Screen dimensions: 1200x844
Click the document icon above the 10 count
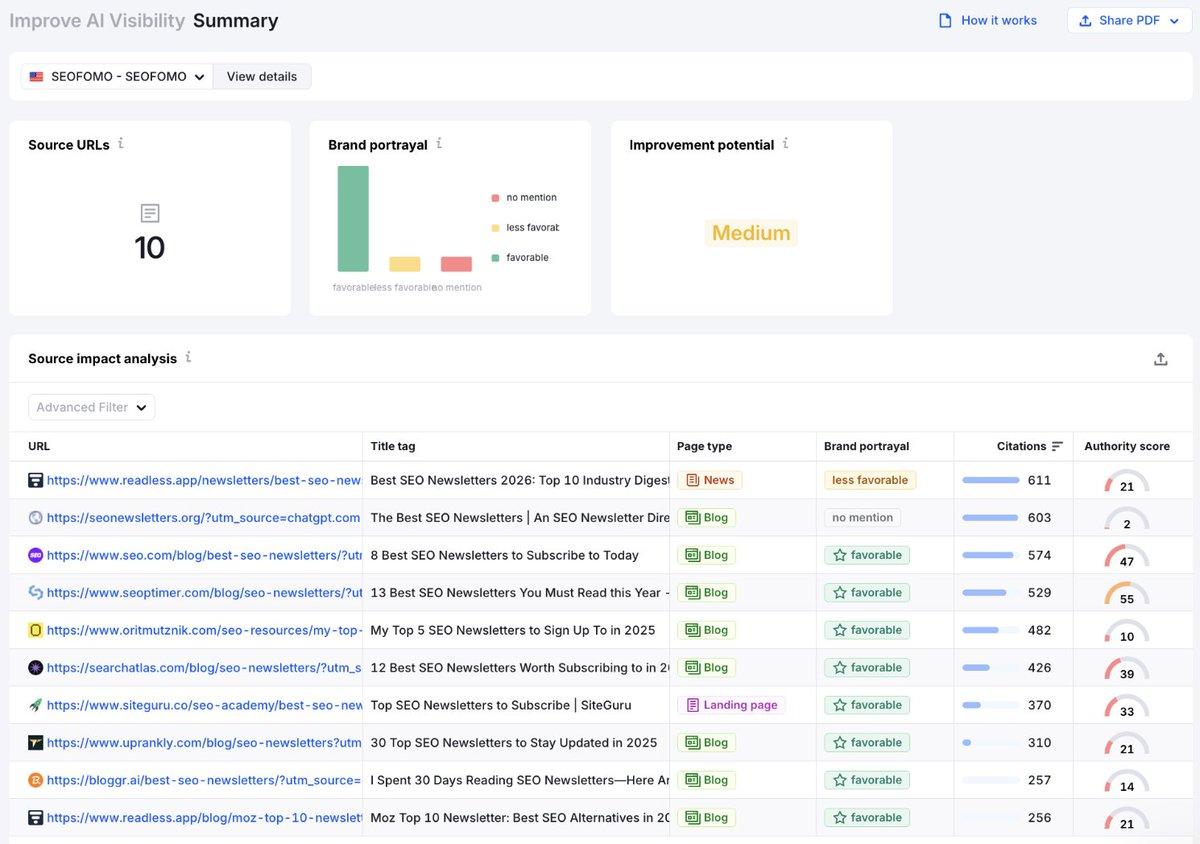[x=150, y=213]
